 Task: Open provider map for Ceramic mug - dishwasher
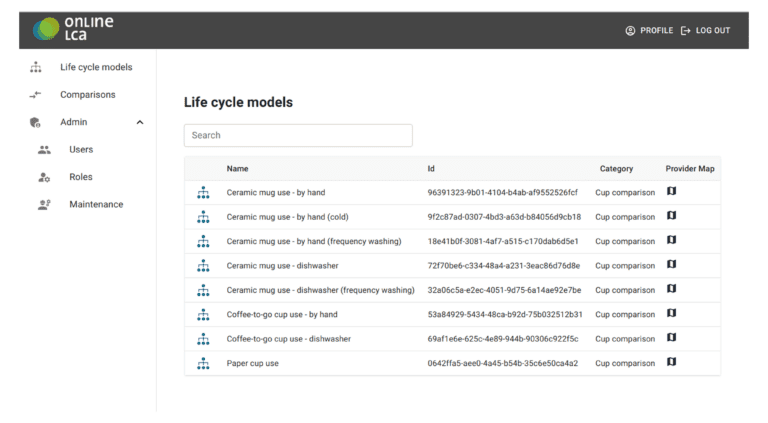[672, 264]
